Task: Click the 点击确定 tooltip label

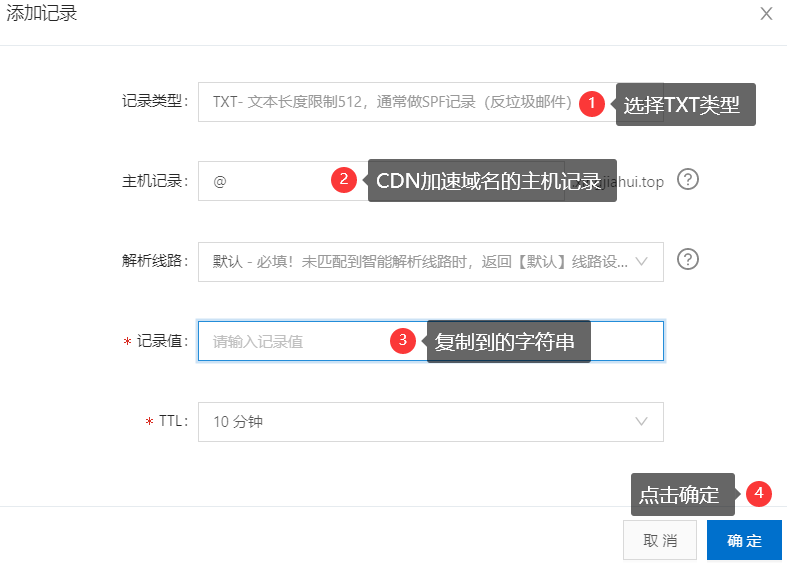Action: point(680,494)
